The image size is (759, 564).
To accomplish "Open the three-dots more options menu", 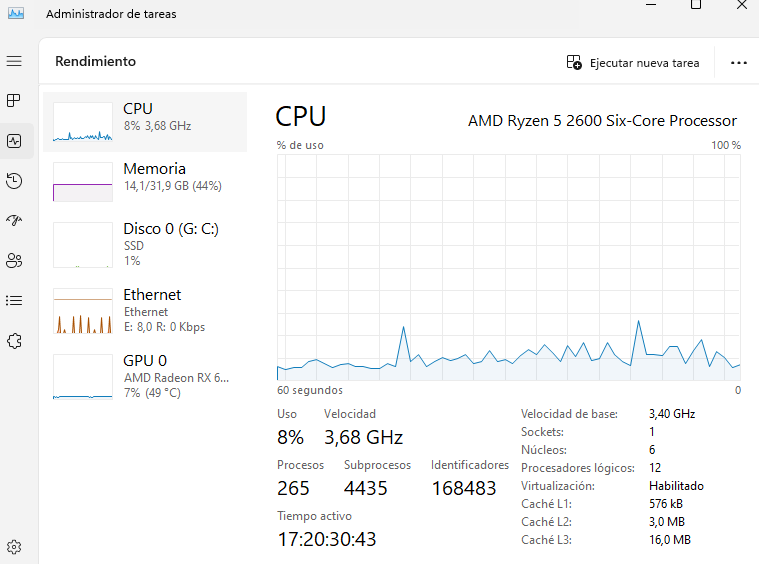I will [x=739, y=63].
